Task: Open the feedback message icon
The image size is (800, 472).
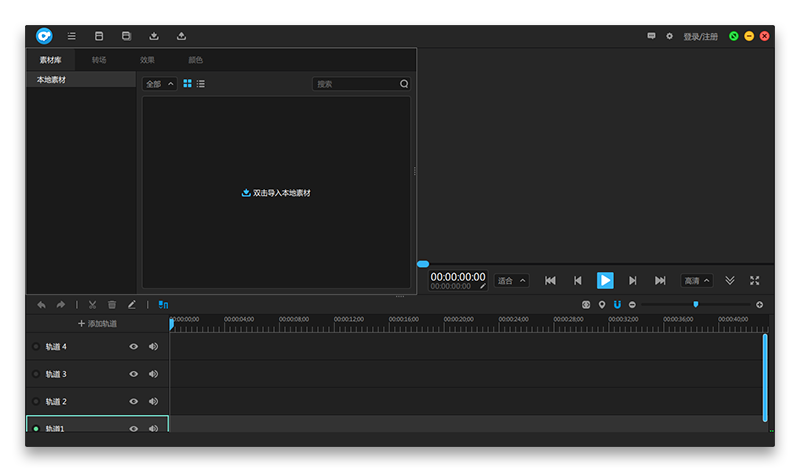Action: click(x=651, y=36)
